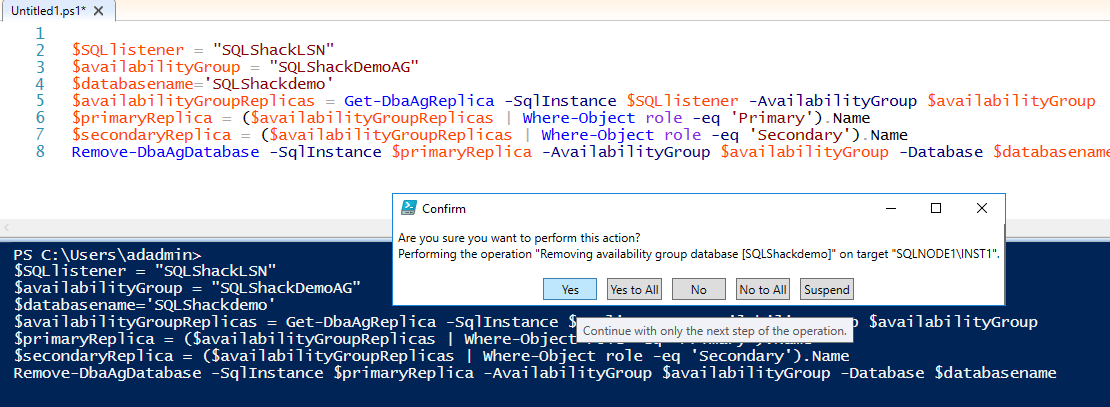Image resolution: width=1110 pixels, height=407 pixels.
Task: Choose Yes to All in dialog
Action: (634, 289)
